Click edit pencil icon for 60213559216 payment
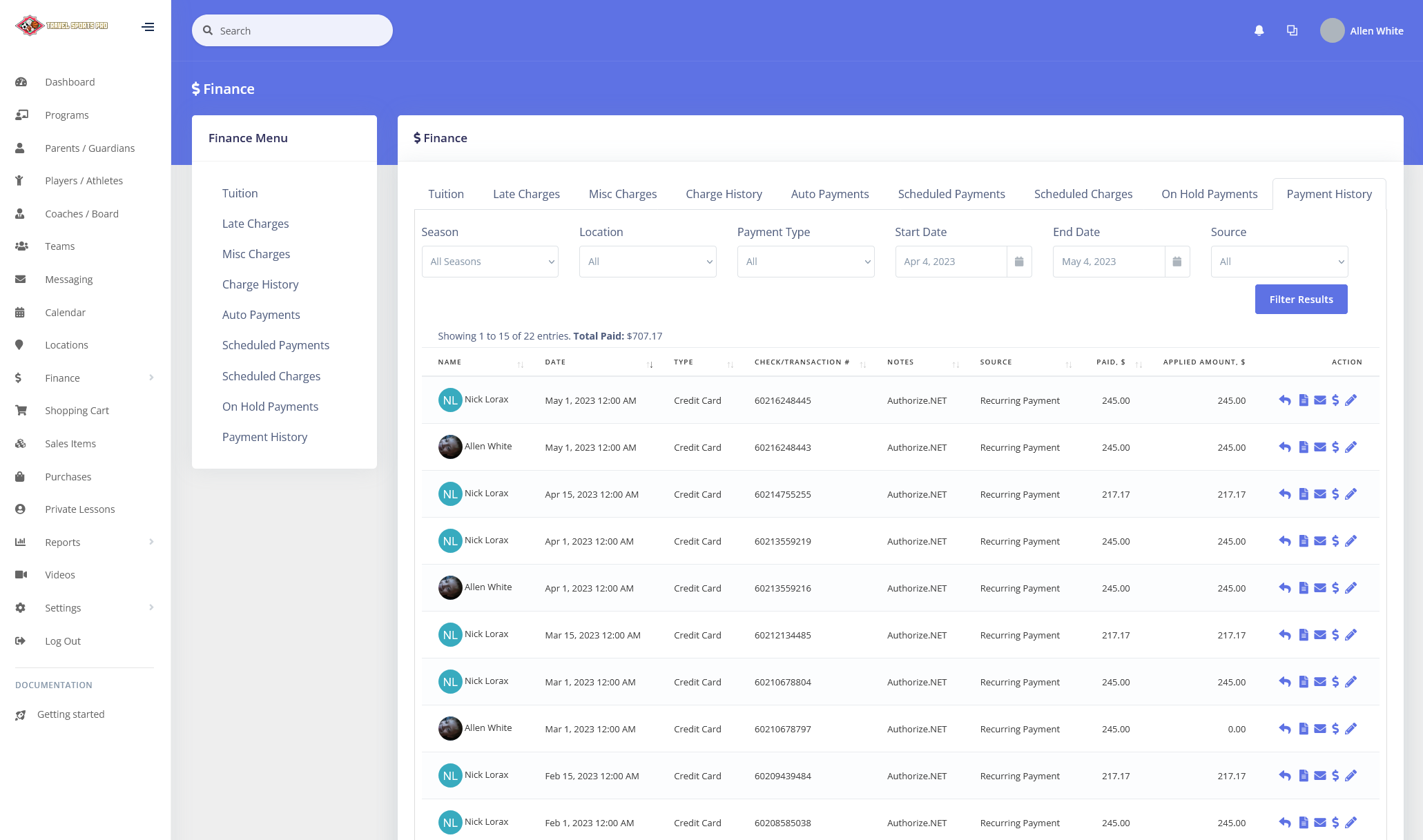The height and width of the screenshot is (840, 1423). point(1351,588)
